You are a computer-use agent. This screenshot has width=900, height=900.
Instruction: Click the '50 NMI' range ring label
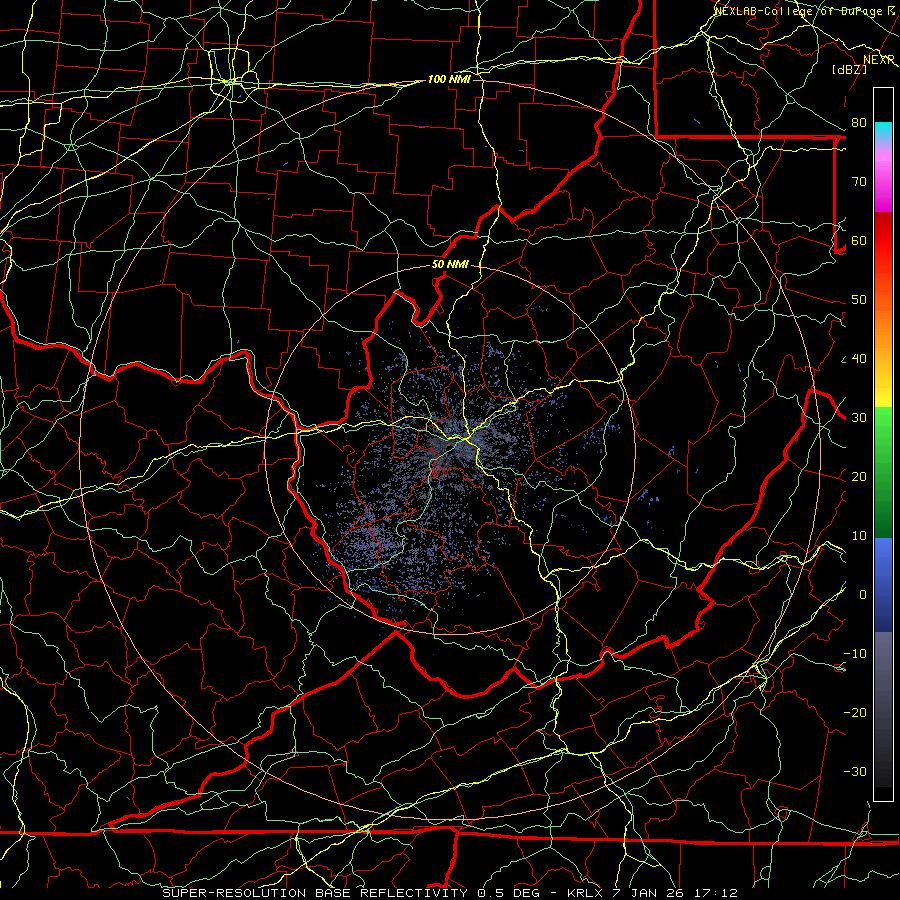pos(450,265)
